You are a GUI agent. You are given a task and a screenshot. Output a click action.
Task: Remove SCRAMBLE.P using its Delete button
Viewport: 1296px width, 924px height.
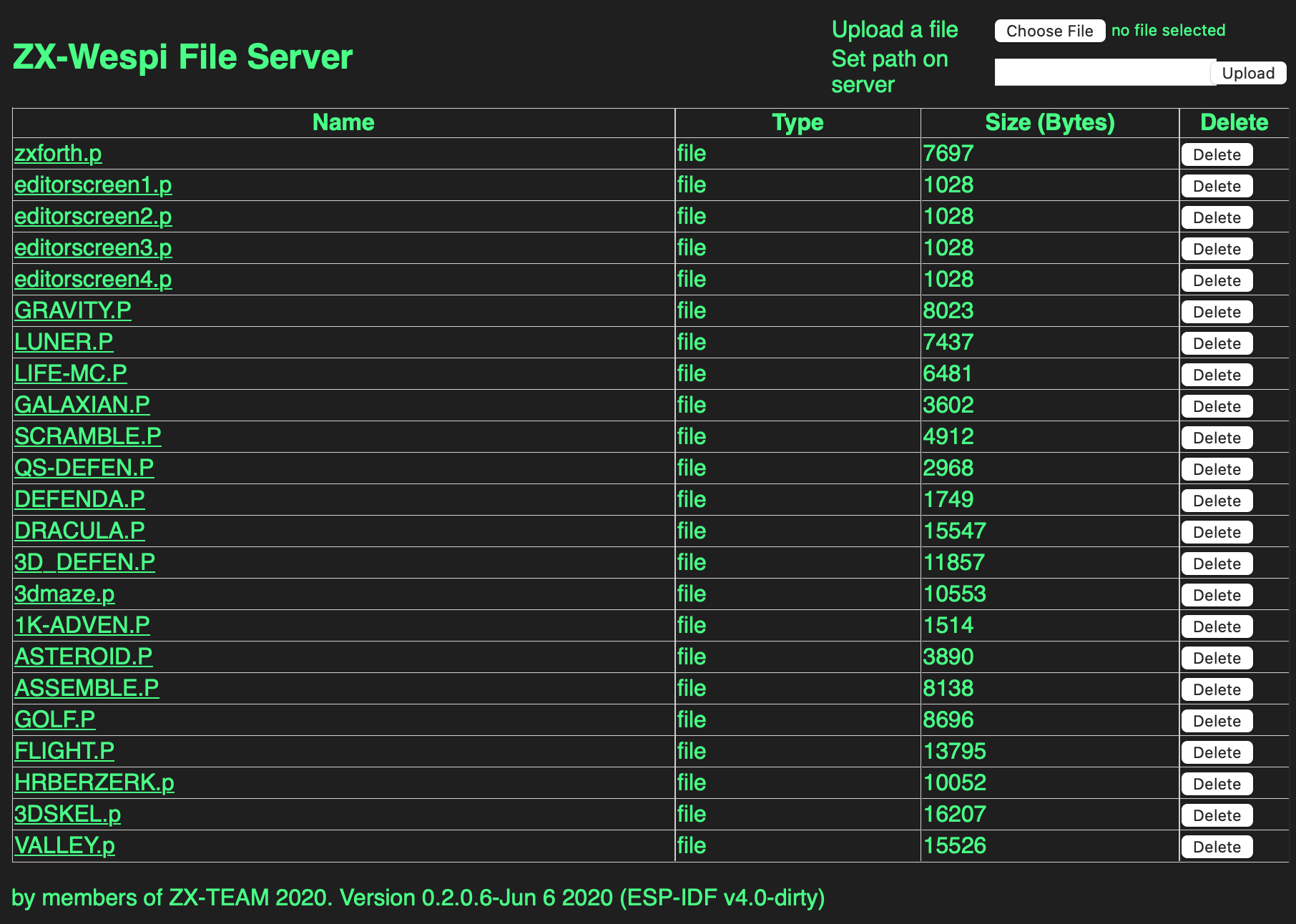1216,438
